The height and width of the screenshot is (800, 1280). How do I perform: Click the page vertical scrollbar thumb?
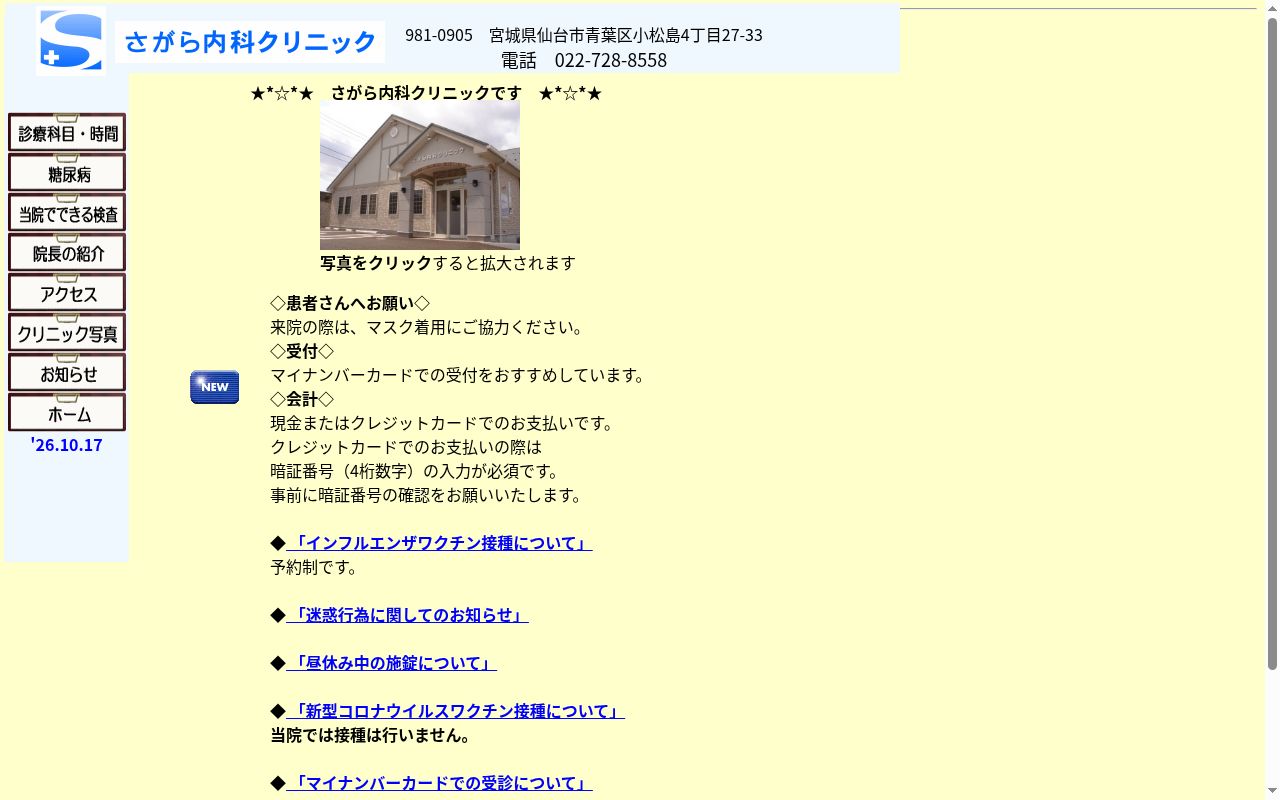pyautogui.click(x=1272, y=343)
